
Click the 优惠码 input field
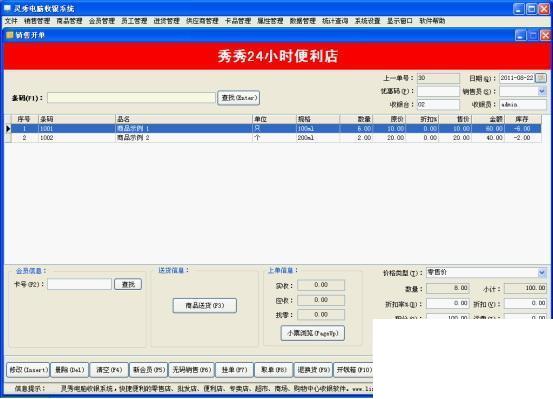[438, 91]
